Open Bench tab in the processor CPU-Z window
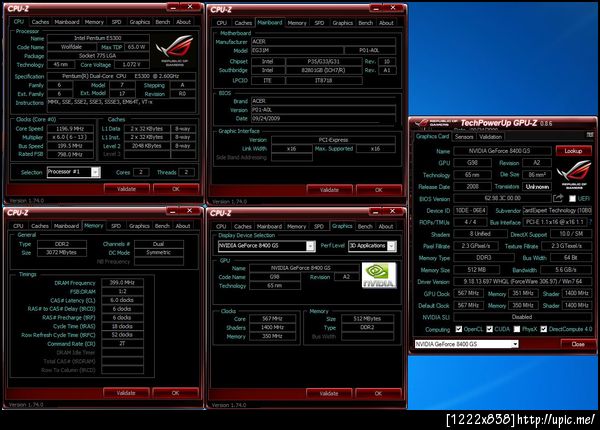The image size is (600, 430). [163, 22]
